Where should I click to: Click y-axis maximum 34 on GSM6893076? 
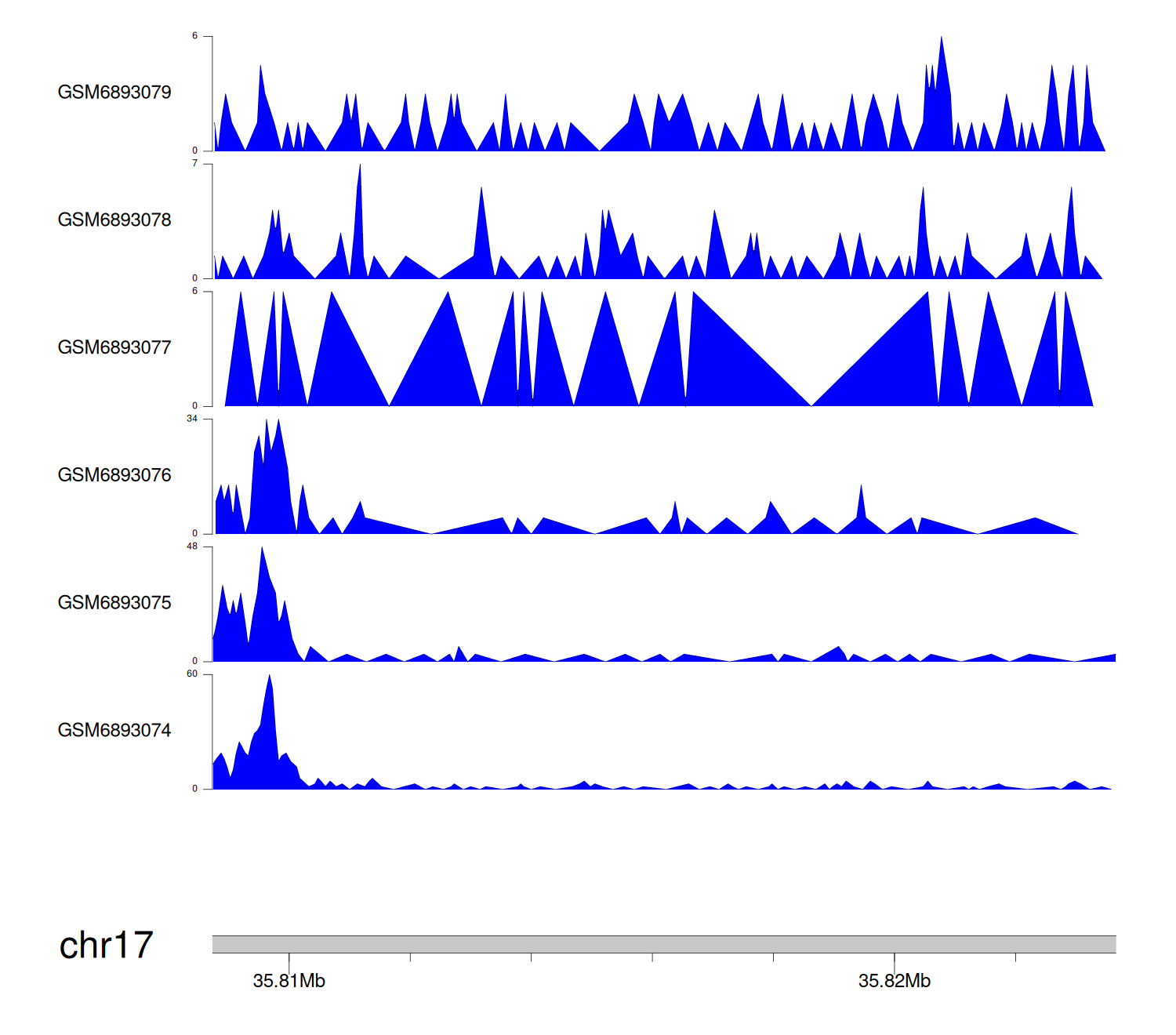click(192, 419)
